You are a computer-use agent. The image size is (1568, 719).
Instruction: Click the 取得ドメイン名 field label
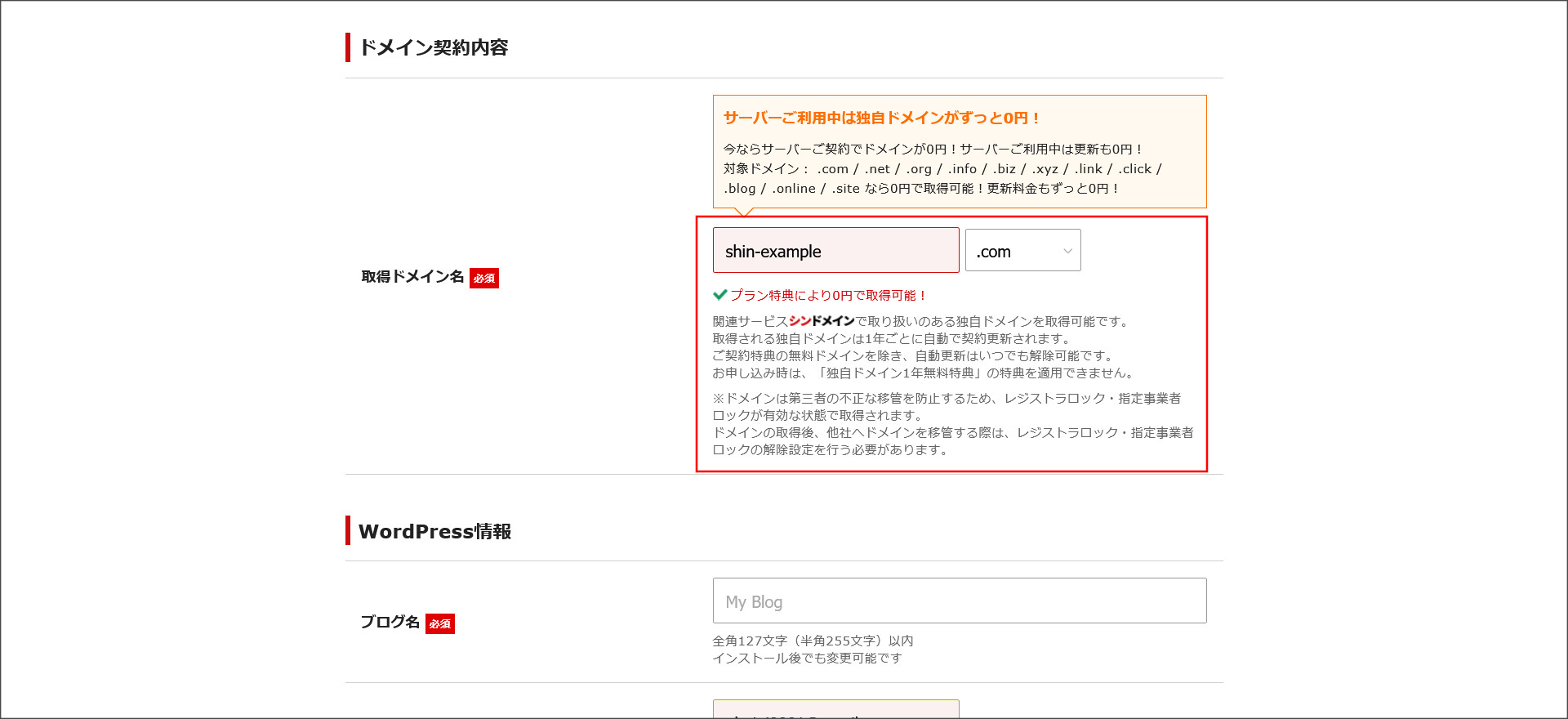tap(412, 277)
